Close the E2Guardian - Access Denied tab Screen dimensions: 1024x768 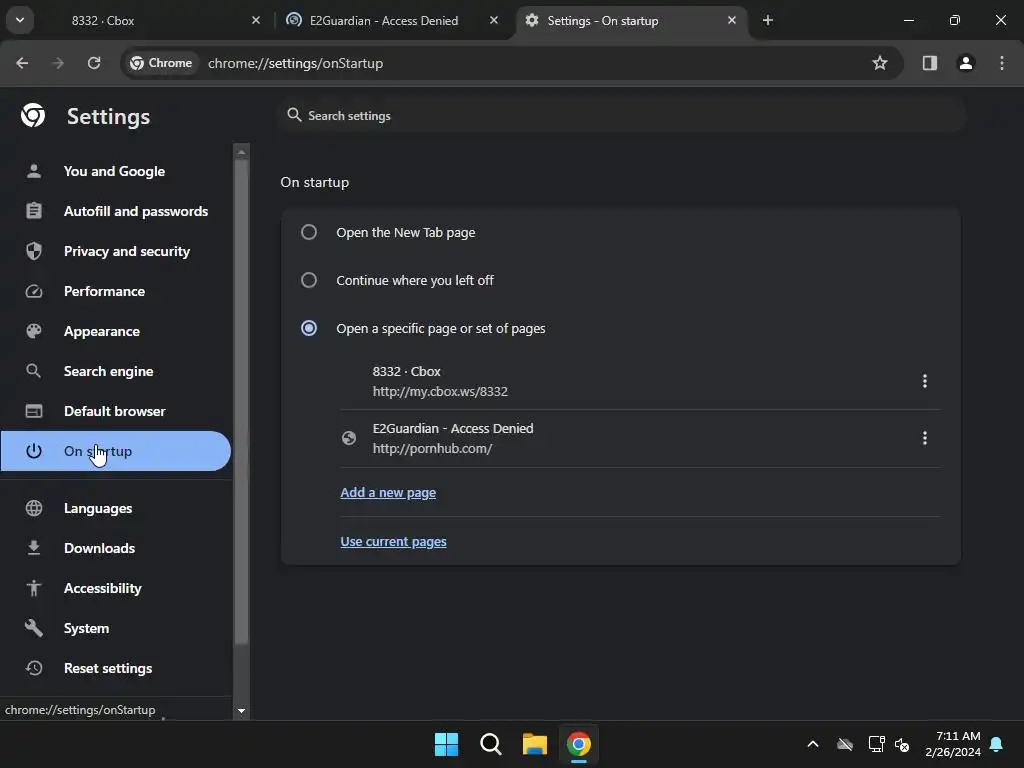494,20
